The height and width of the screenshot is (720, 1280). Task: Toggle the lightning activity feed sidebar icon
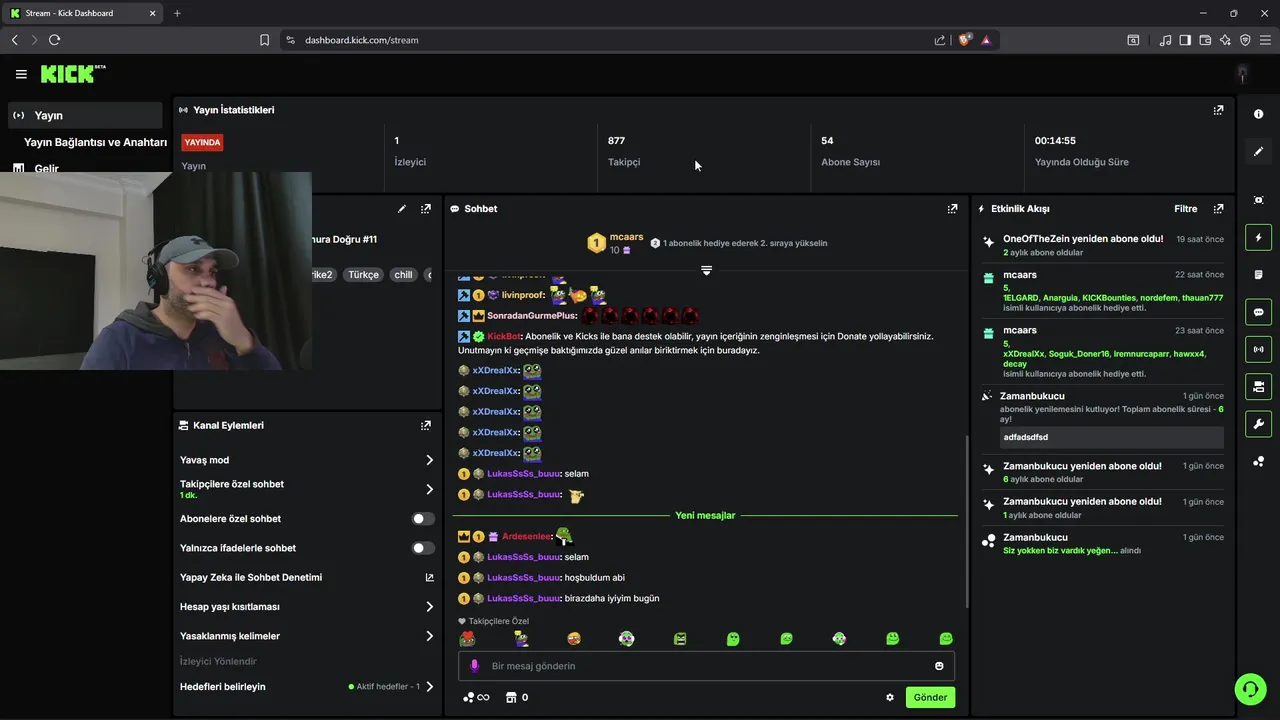pos(1258,238)
